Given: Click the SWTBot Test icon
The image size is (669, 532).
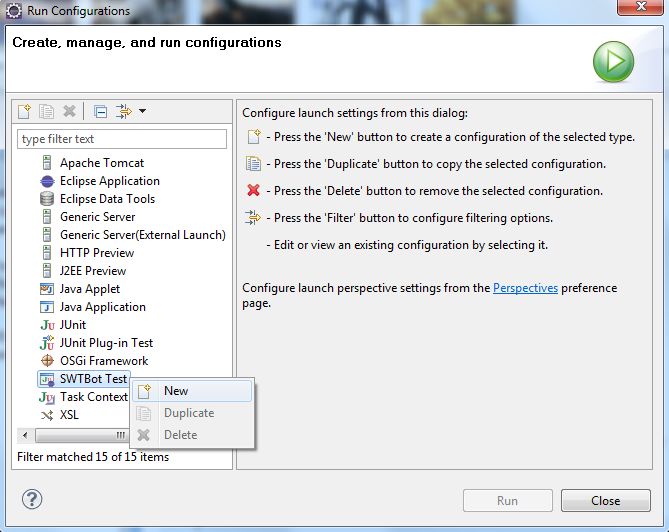Looking at the screenshot, I should 47,379.
